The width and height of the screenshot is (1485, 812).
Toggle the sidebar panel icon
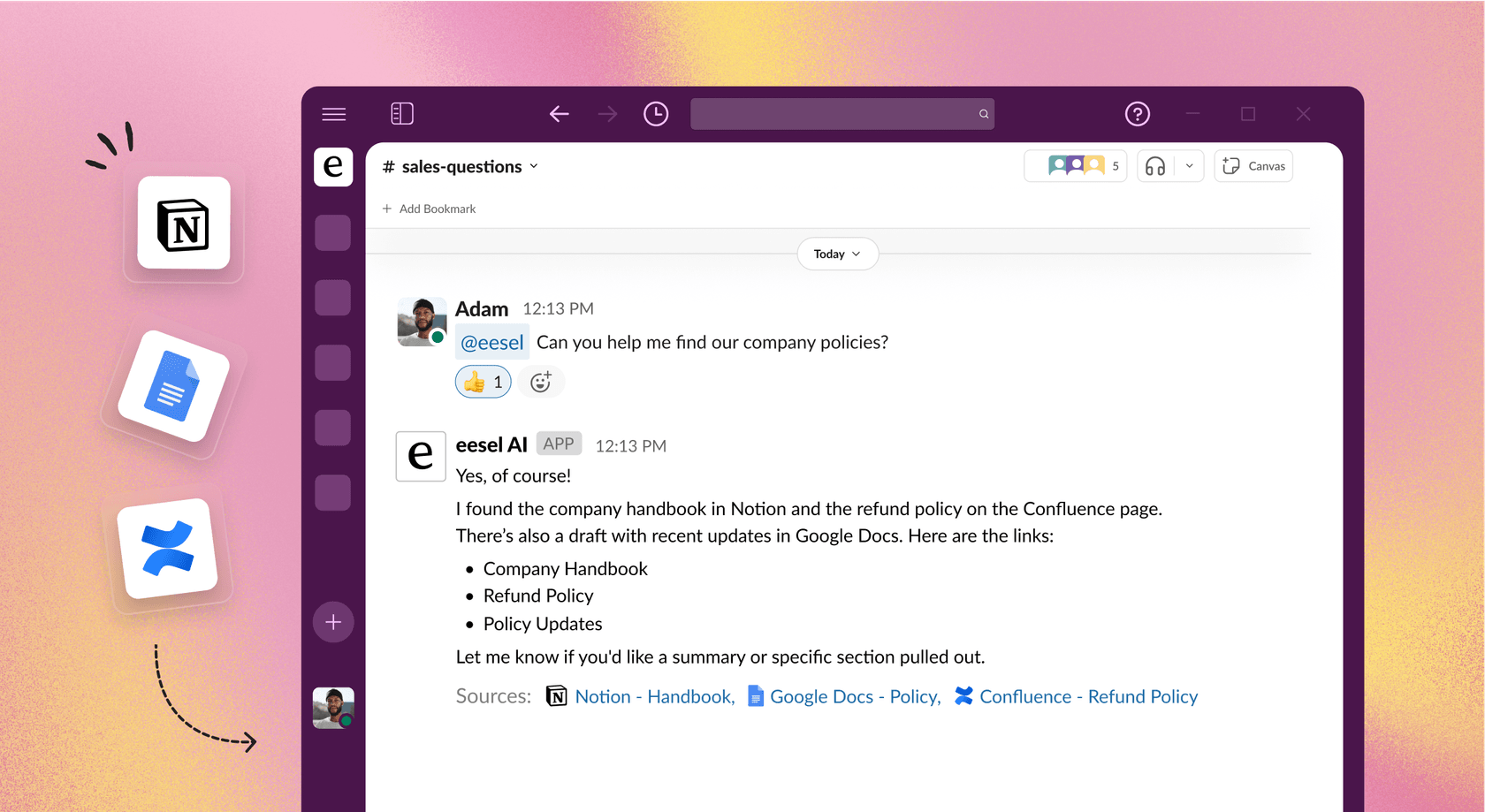tap(402, 114)
